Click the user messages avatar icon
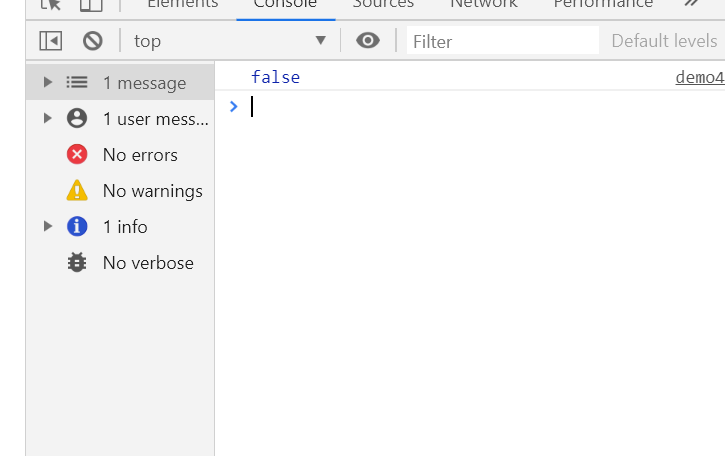The image size is (725, 456). click(77, 119)
